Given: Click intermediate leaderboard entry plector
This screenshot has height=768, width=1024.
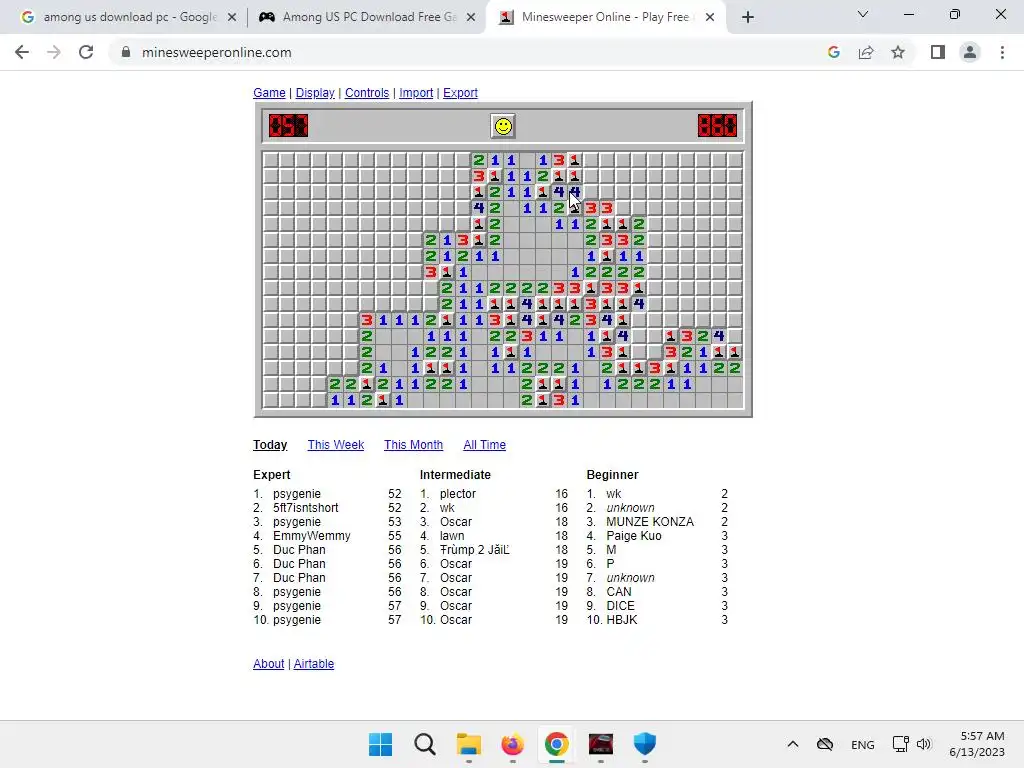Looking at the screenshot, I should click(x=458, y=494).
